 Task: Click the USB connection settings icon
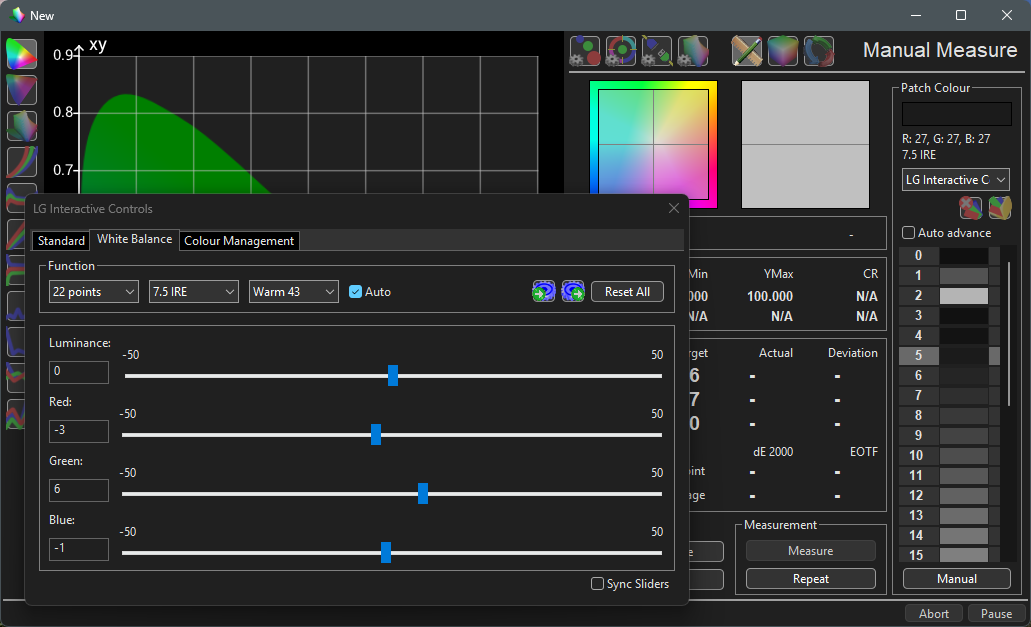point(657,50)
